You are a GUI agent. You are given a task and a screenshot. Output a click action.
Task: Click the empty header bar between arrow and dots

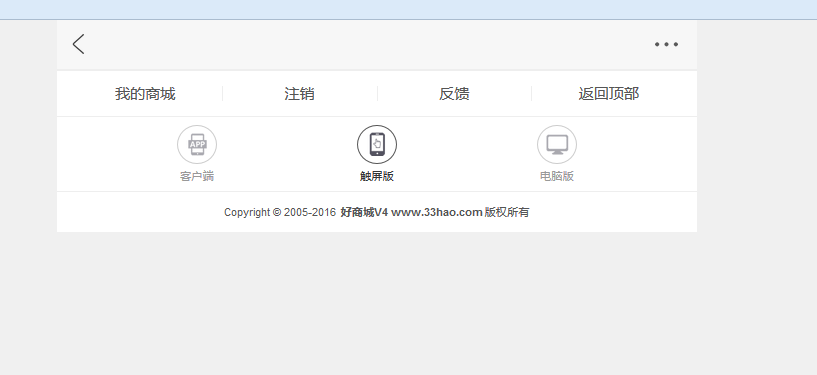click(370, 44)
